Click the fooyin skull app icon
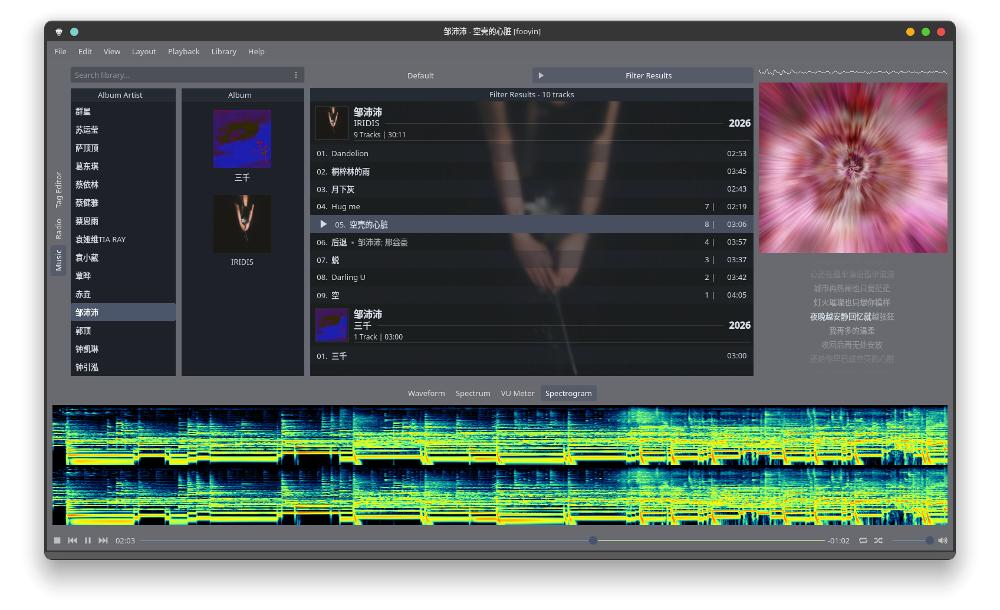1000x610 pixels. pyautogui.click(x=59, y=32)
